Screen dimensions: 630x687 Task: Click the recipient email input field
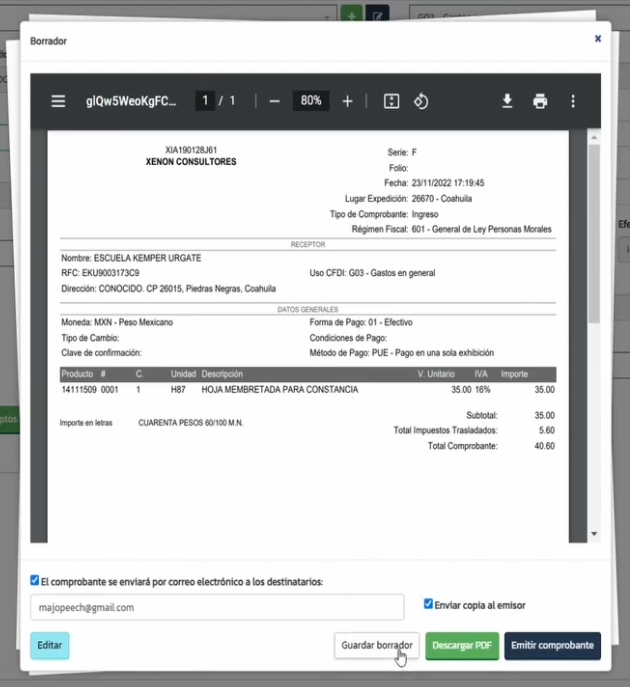point(217,607)
